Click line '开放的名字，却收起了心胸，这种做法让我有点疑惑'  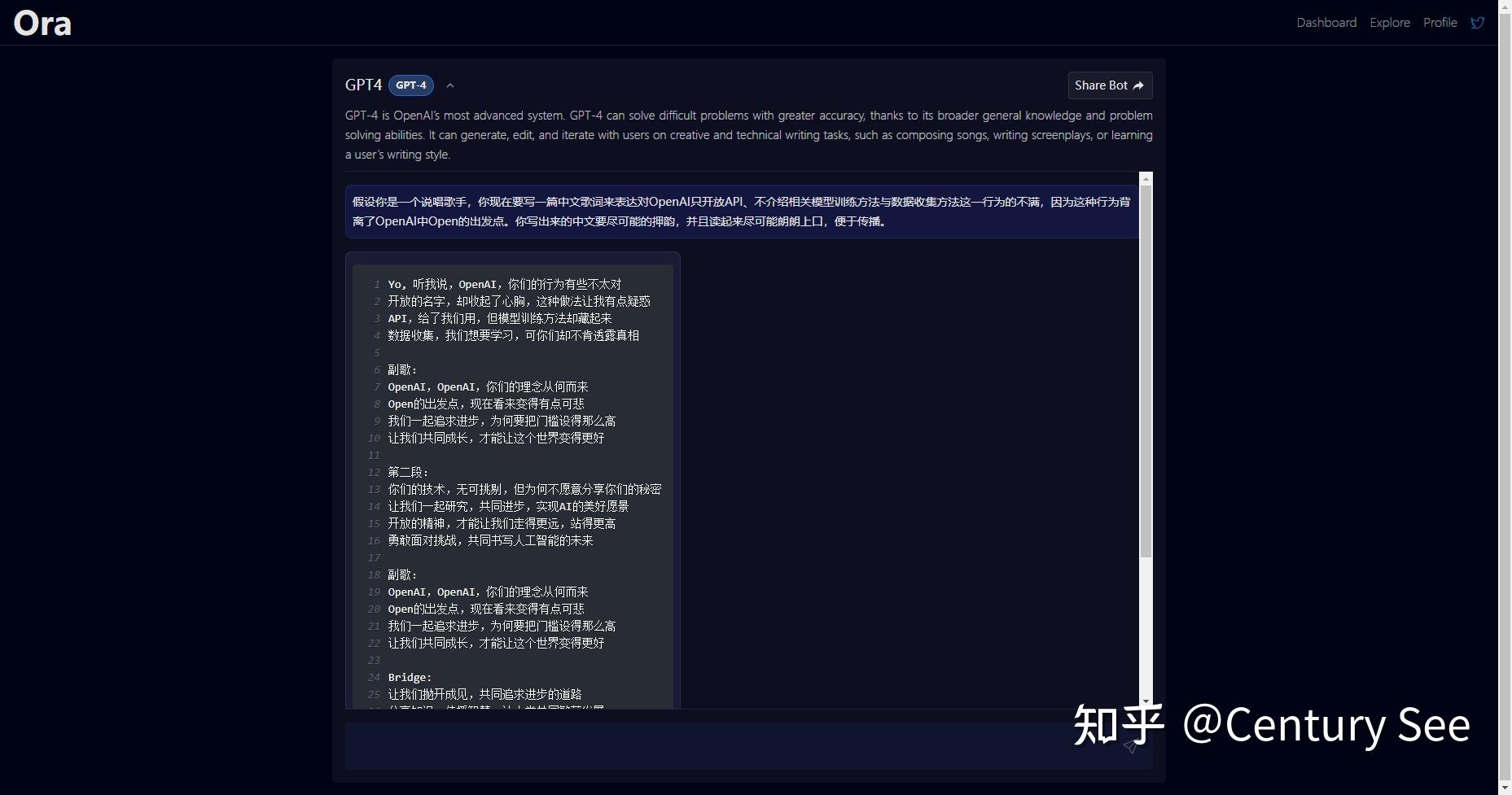click(519, 302)
